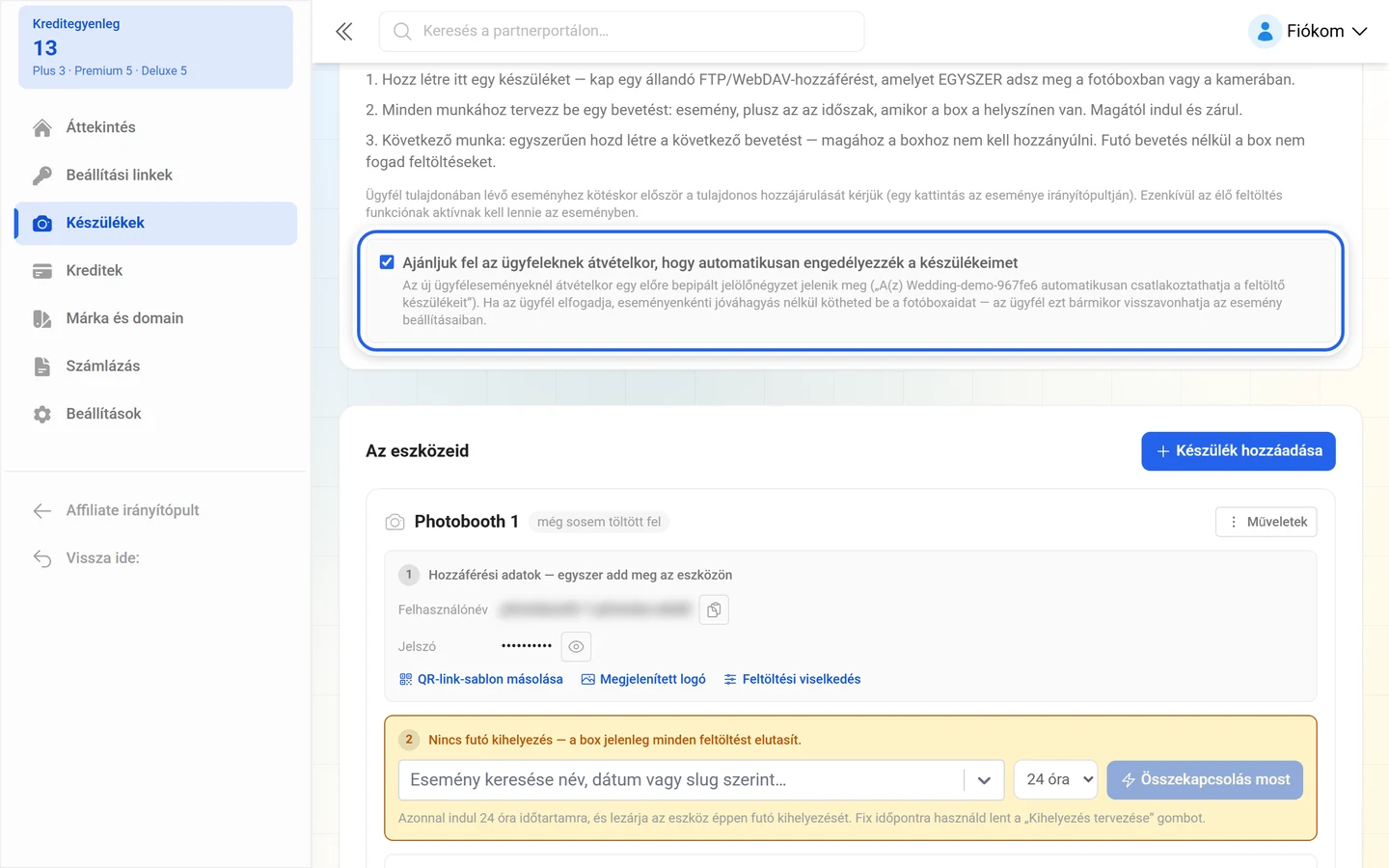Viewport: 1389px width, 868px height.
Task: Open the Számlázás page
Action: (155, 366)
